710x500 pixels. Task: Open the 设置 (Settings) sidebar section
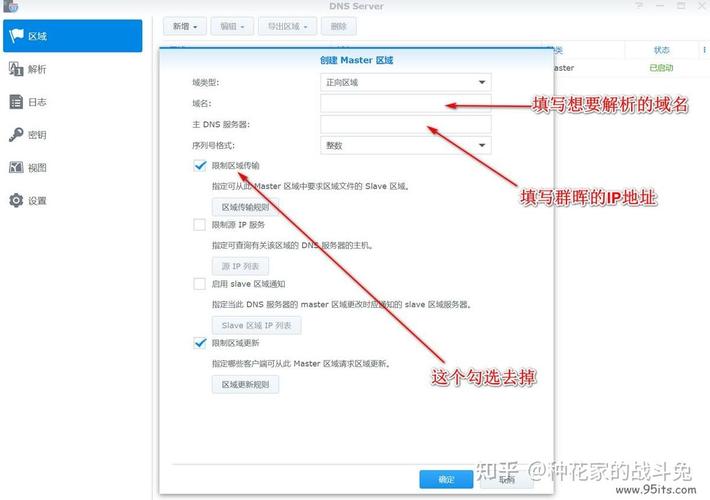pos(72,200)
